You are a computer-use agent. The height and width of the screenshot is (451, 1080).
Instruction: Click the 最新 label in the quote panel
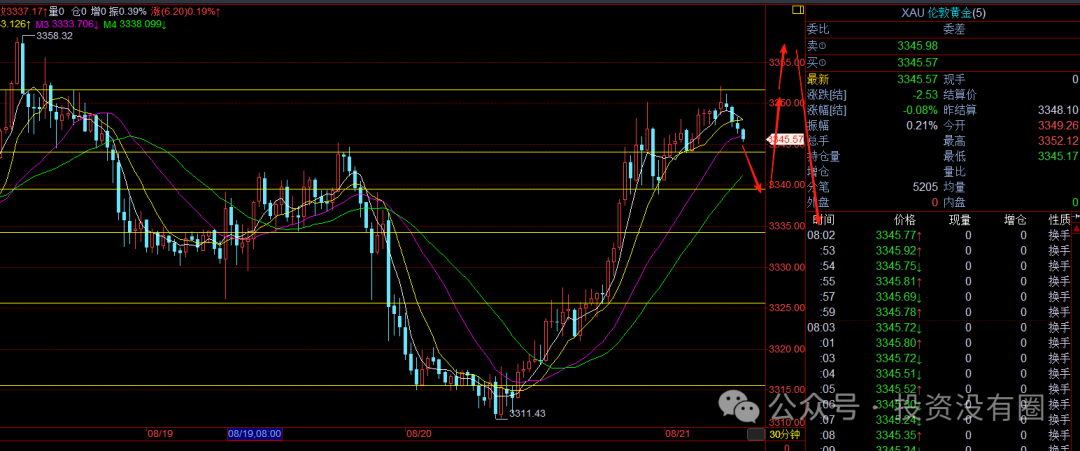tap(818, 79)
